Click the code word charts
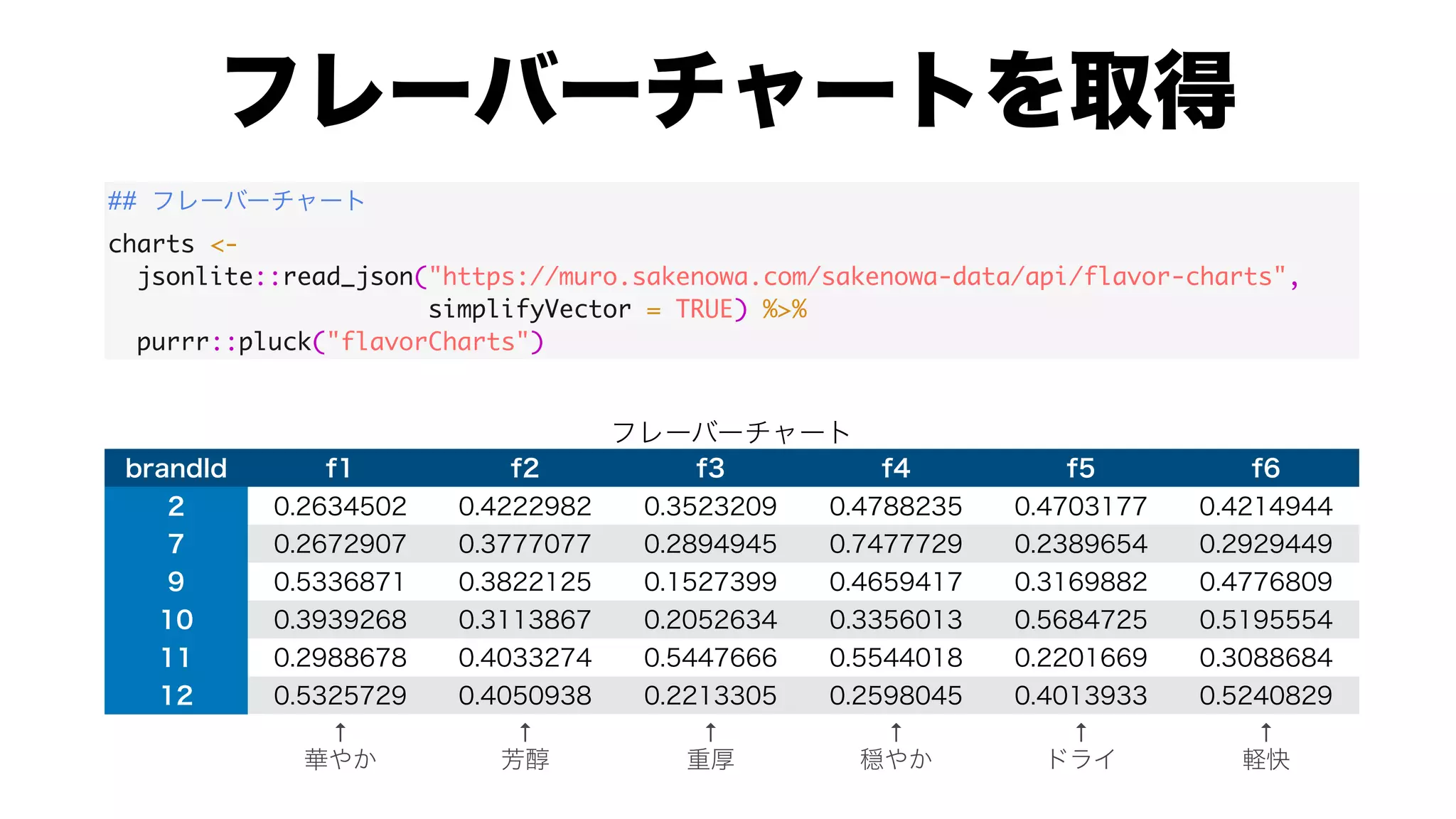This screenshot has width=1456, height=819. point(151,244)
